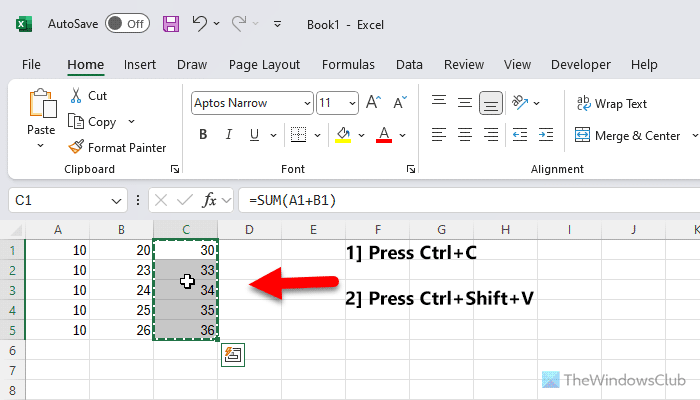Image resolution: width=700 pixels, height=400 pixels.
Task: Click the Copy button
Action: tap(92, 122)
